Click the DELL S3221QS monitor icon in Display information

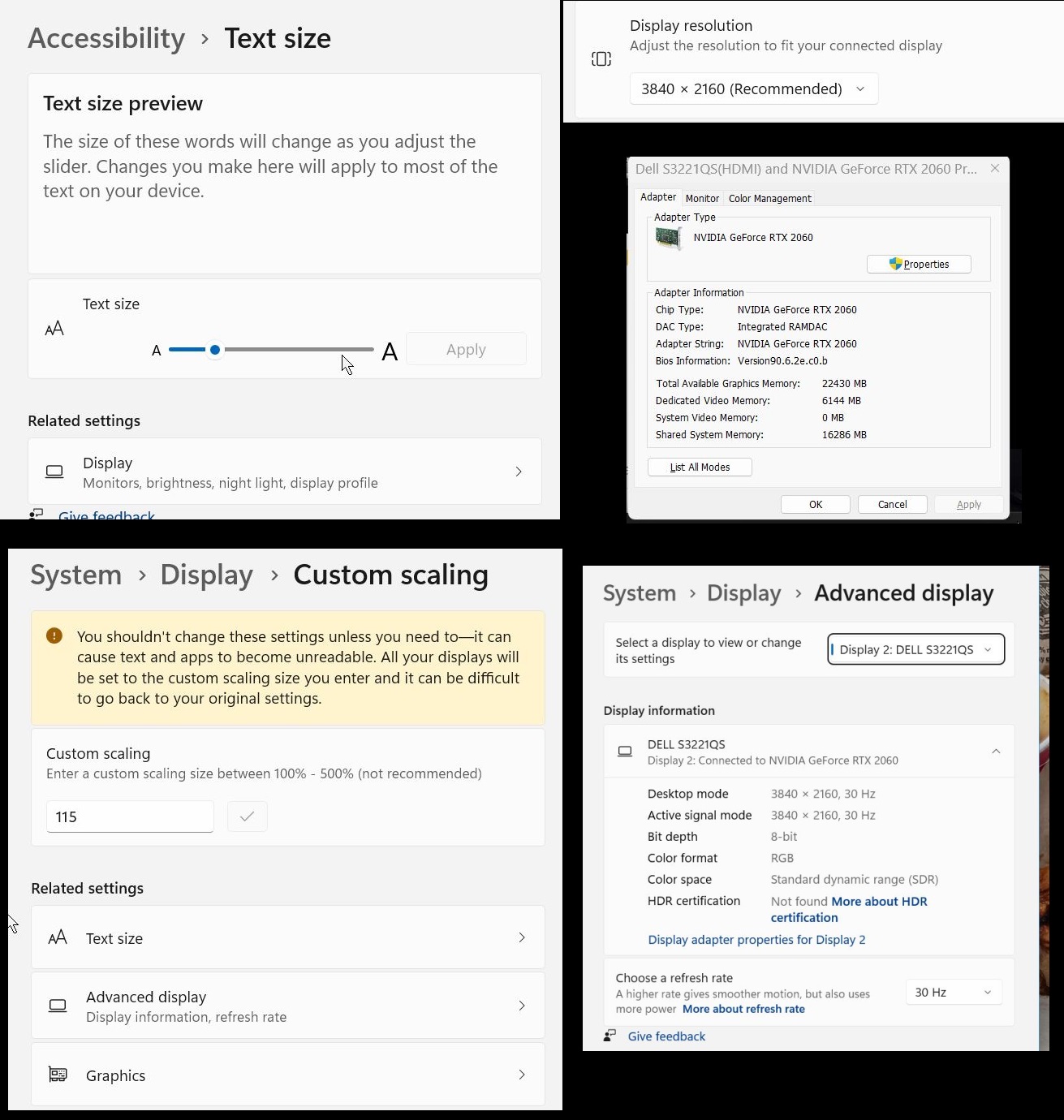[624, 752]
